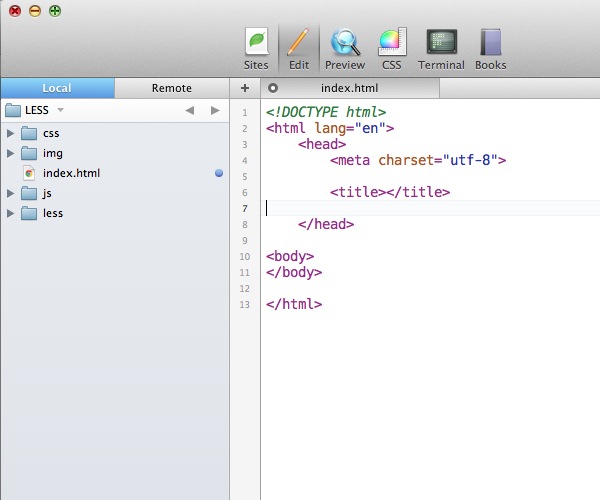The image size is (600, 500).
Task: Click the img folder icon
Action: pos(29,153)
